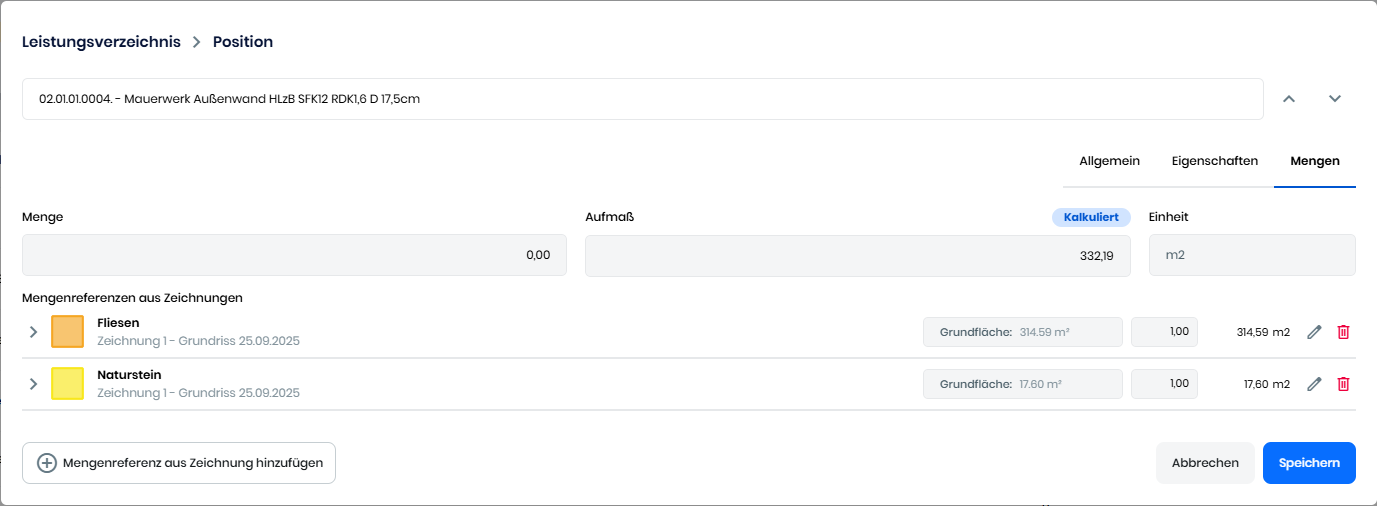This screenshot has width=1377, height=506.
Task: Switch to the Eigenschaften tab
Action: pyautogui.click(x=1214, y=161)
